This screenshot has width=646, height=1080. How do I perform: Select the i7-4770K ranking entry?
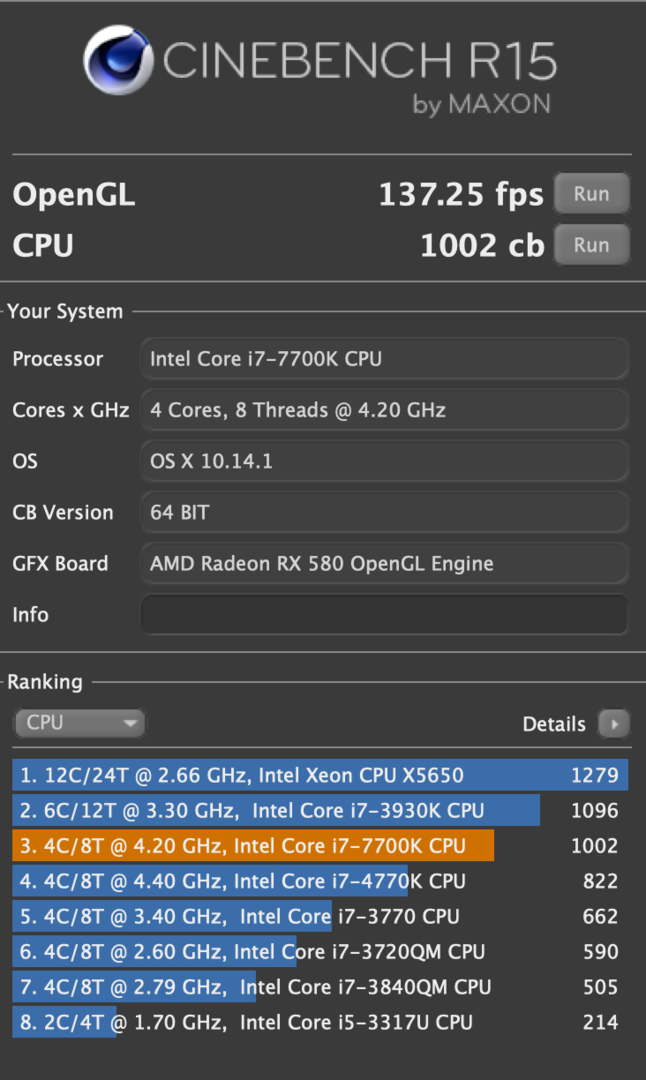pyautogui.click(x=320, y=881)
